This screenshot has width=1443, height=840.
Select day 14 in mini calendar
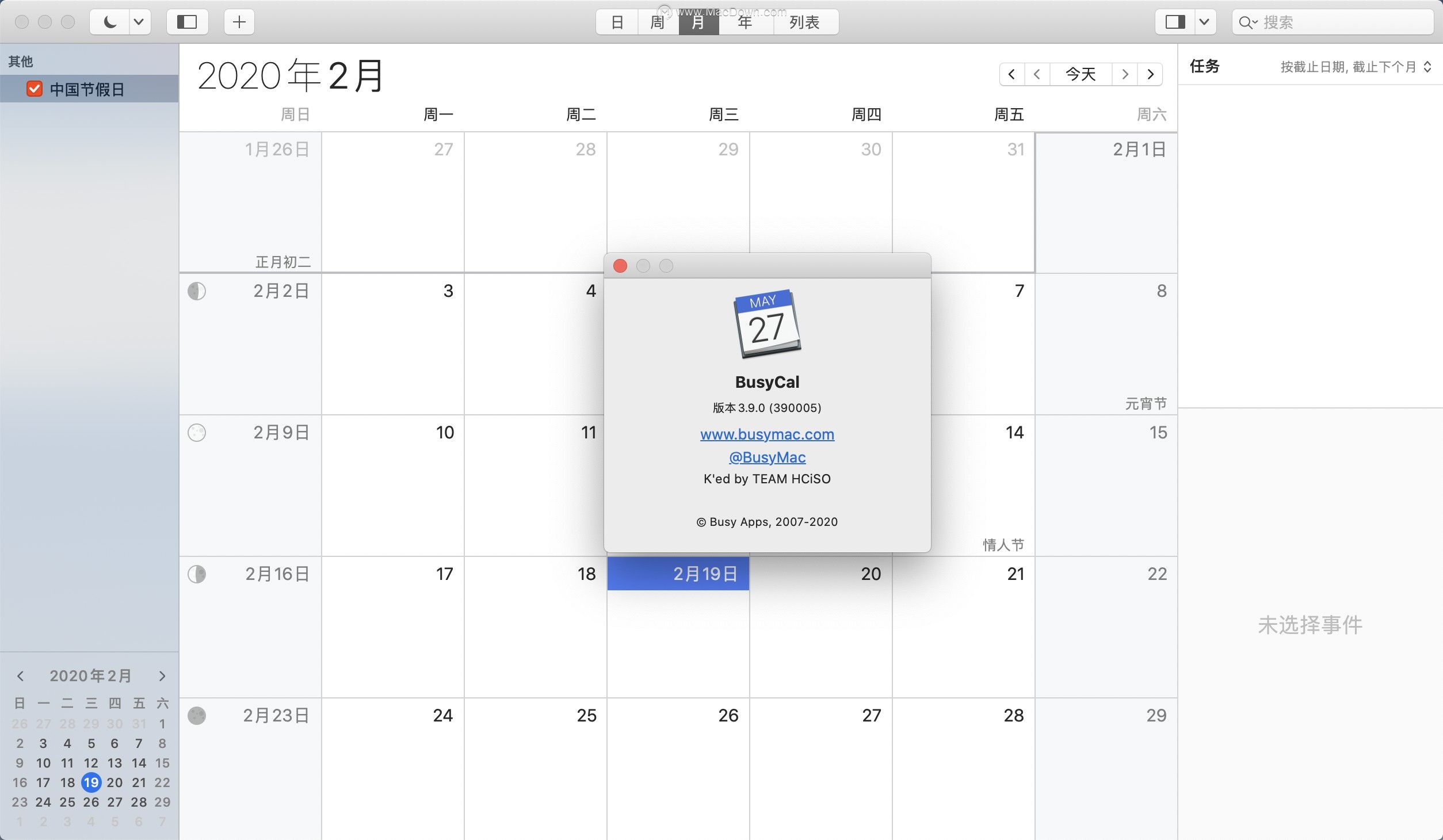coord(139,763)
